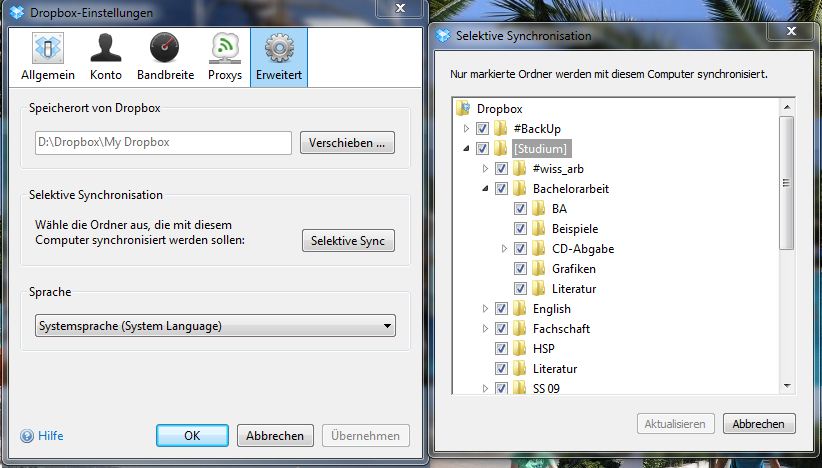The width and height of the screenshot is (822, 468).
Task: Close the Selektive Synchronisation window
Action: pyautogui.click(x=791, y=31)
